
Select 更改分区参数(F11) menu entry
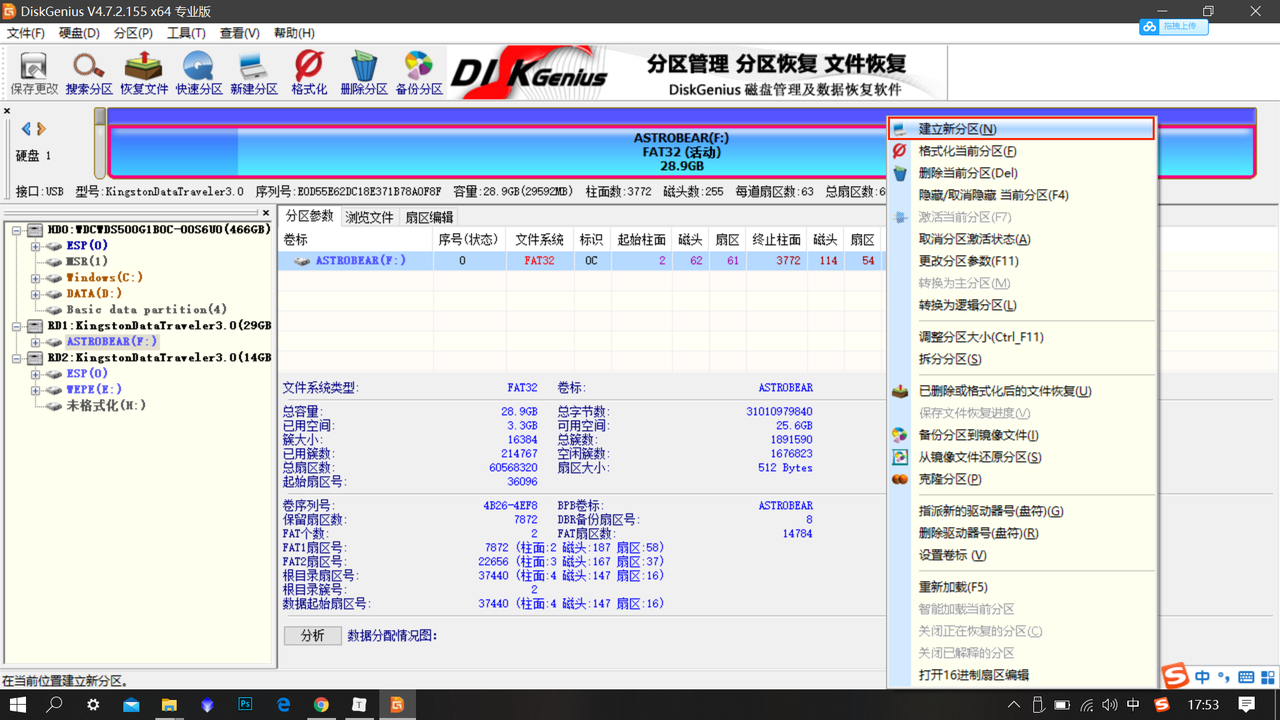point(1021,261)
